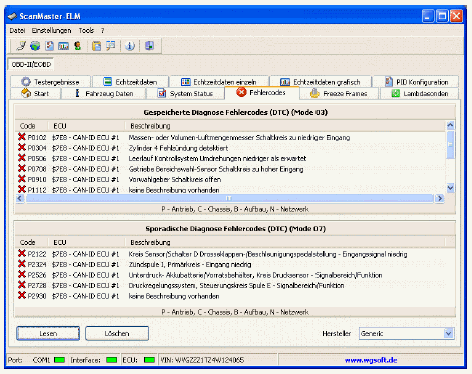Click horizontal scrollbar right arrow
This screenshot has height=374, width=472.
coord(440,199)
